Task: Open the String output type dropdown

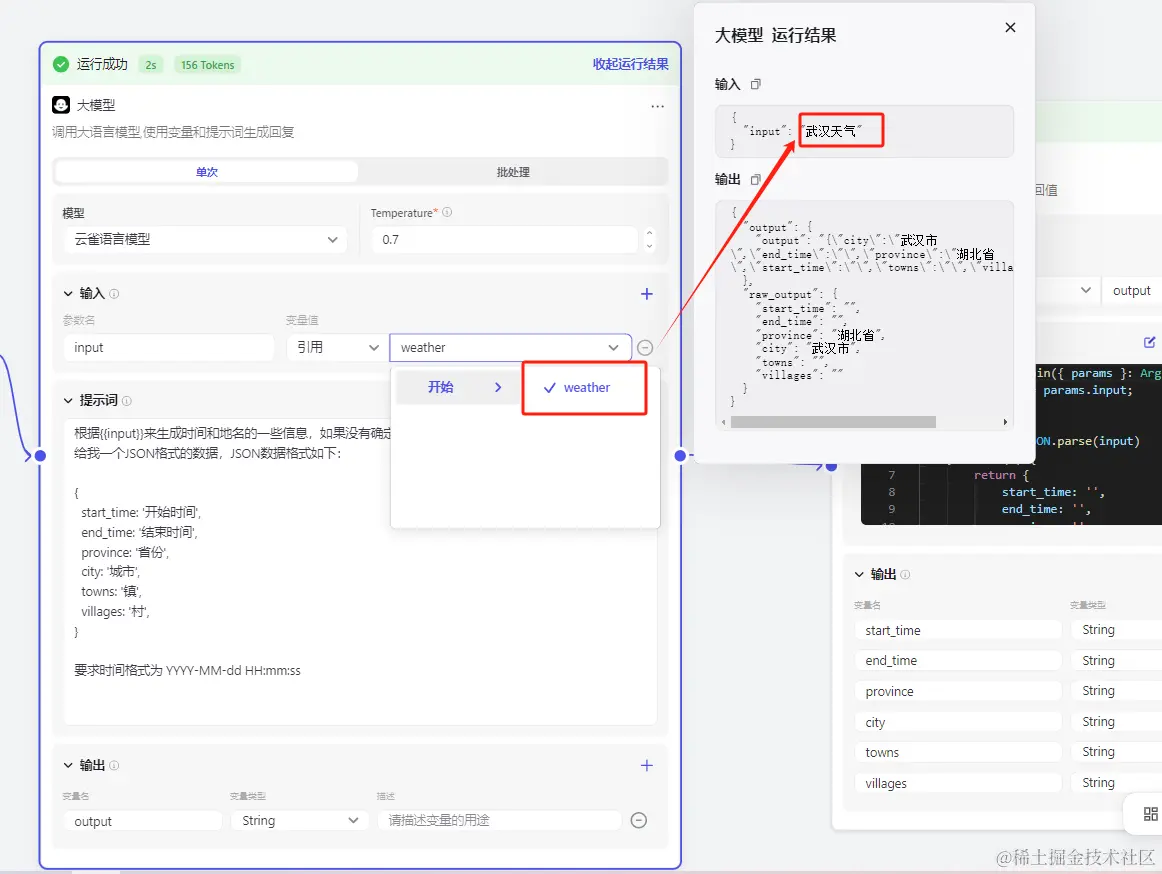Action: 299,821
